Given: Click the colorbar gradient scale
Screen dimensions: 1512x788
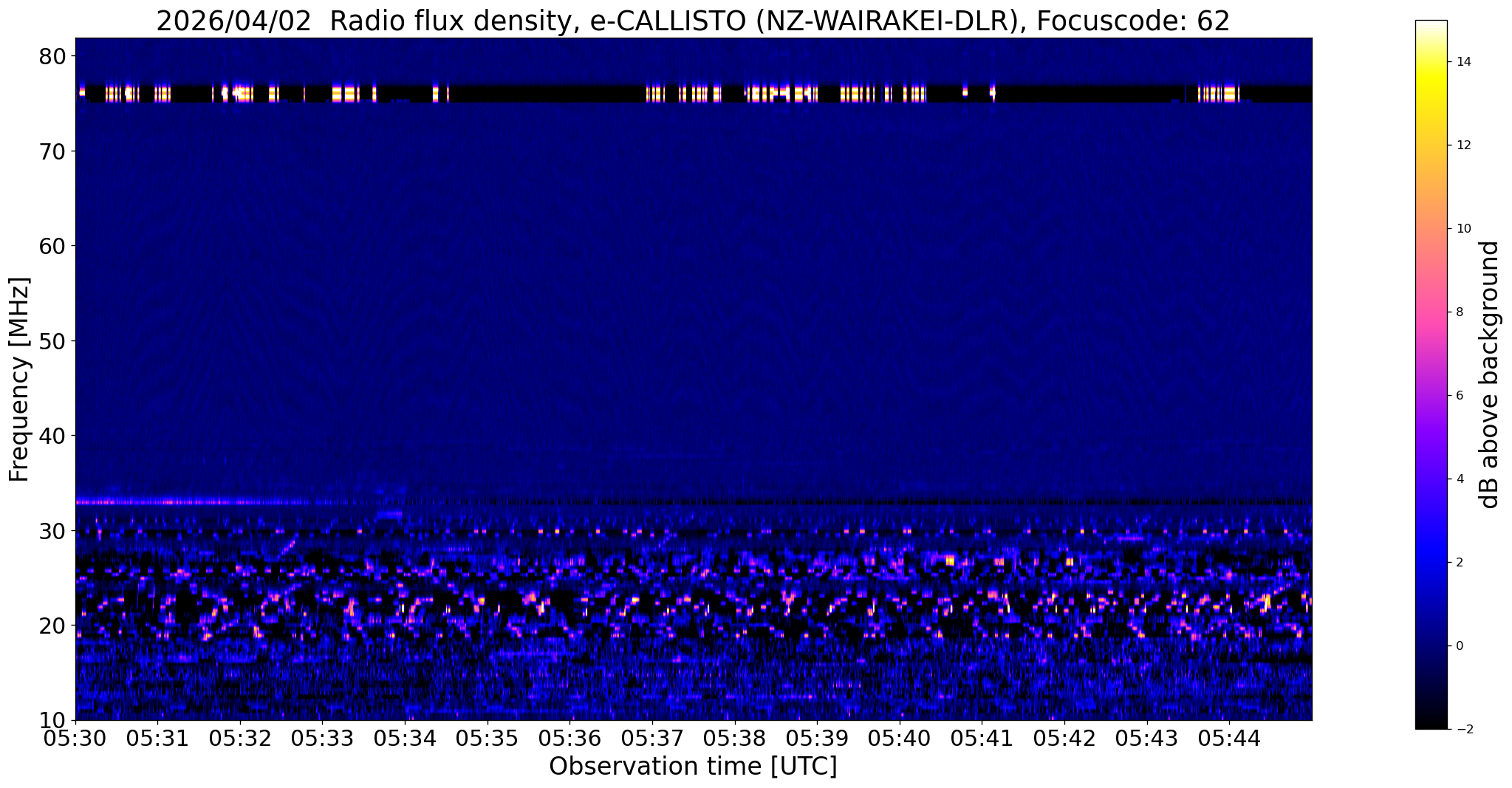Looking at the screenshot, I should point(1431,374).
